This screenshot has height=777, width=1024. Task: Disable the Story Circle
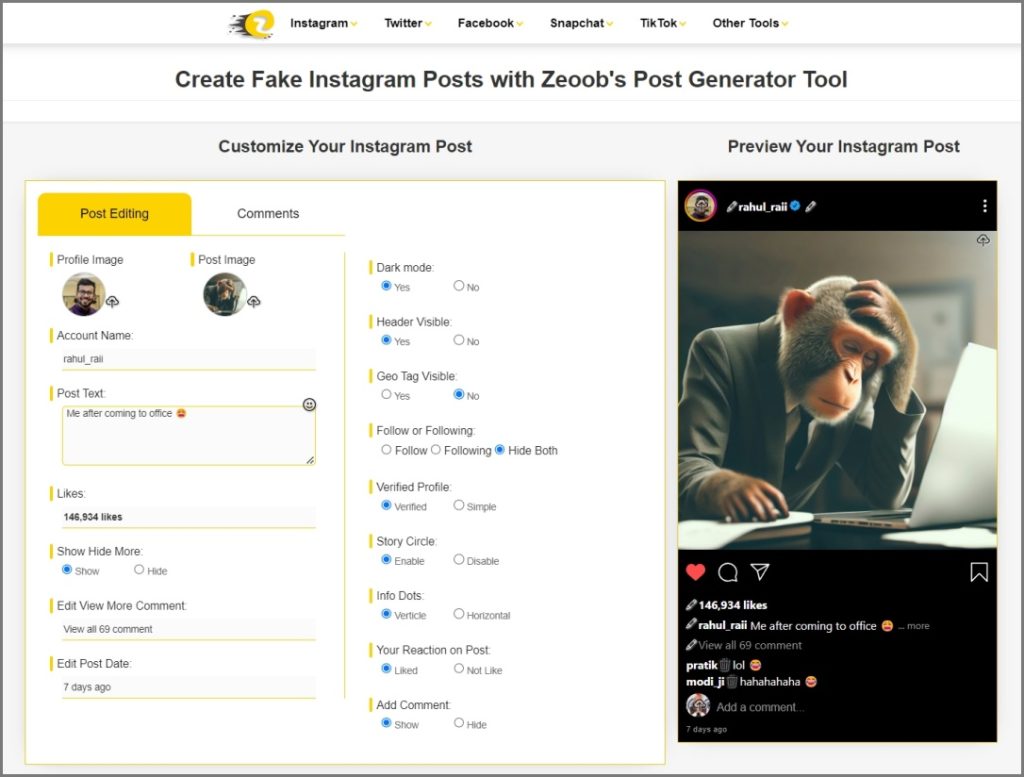point(458,560)
